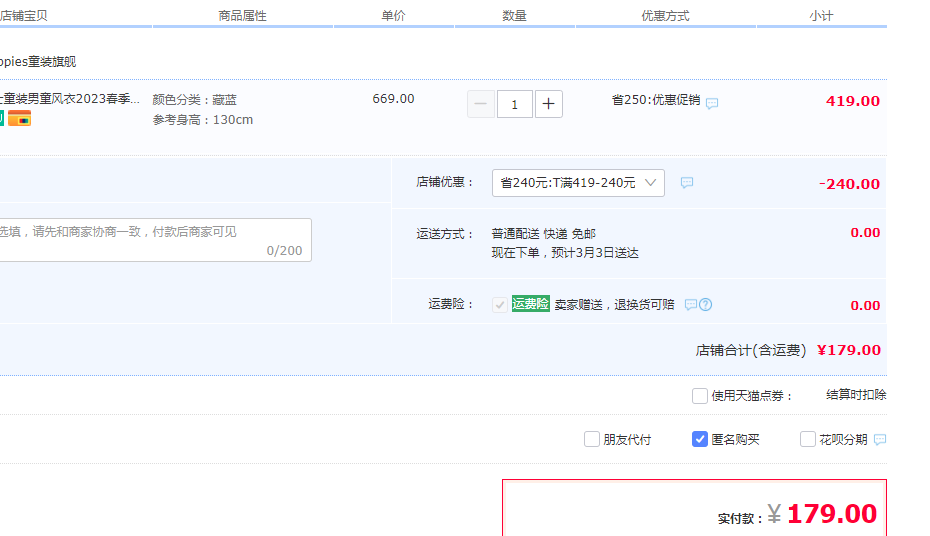Uncheck the 匿名购买 checkbox
The width and height of the screenshot is (930, 536).
click(700, 439)
